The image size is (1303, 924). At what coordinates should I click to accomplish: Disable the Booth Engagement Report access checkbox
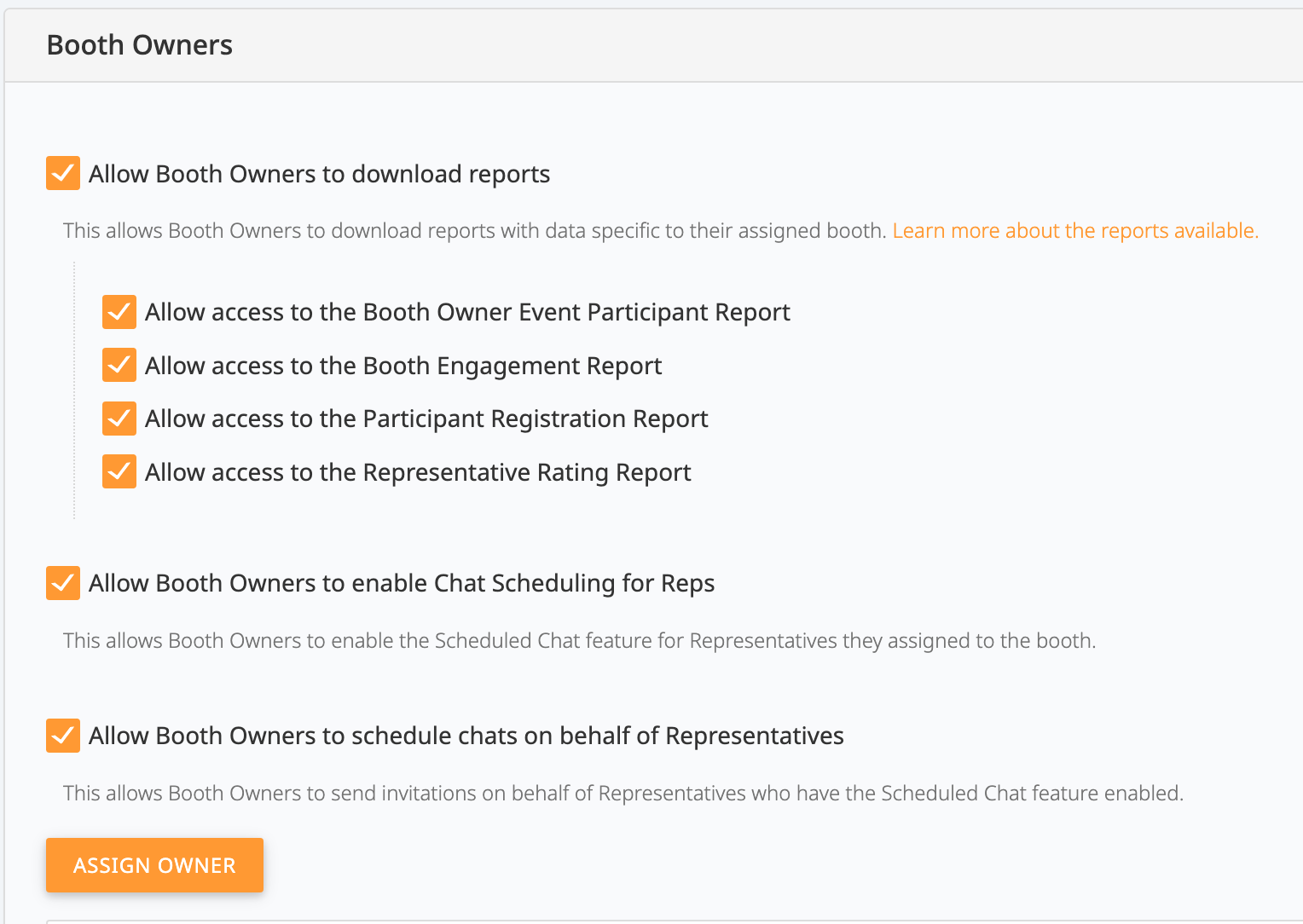[x=119, y=365]
